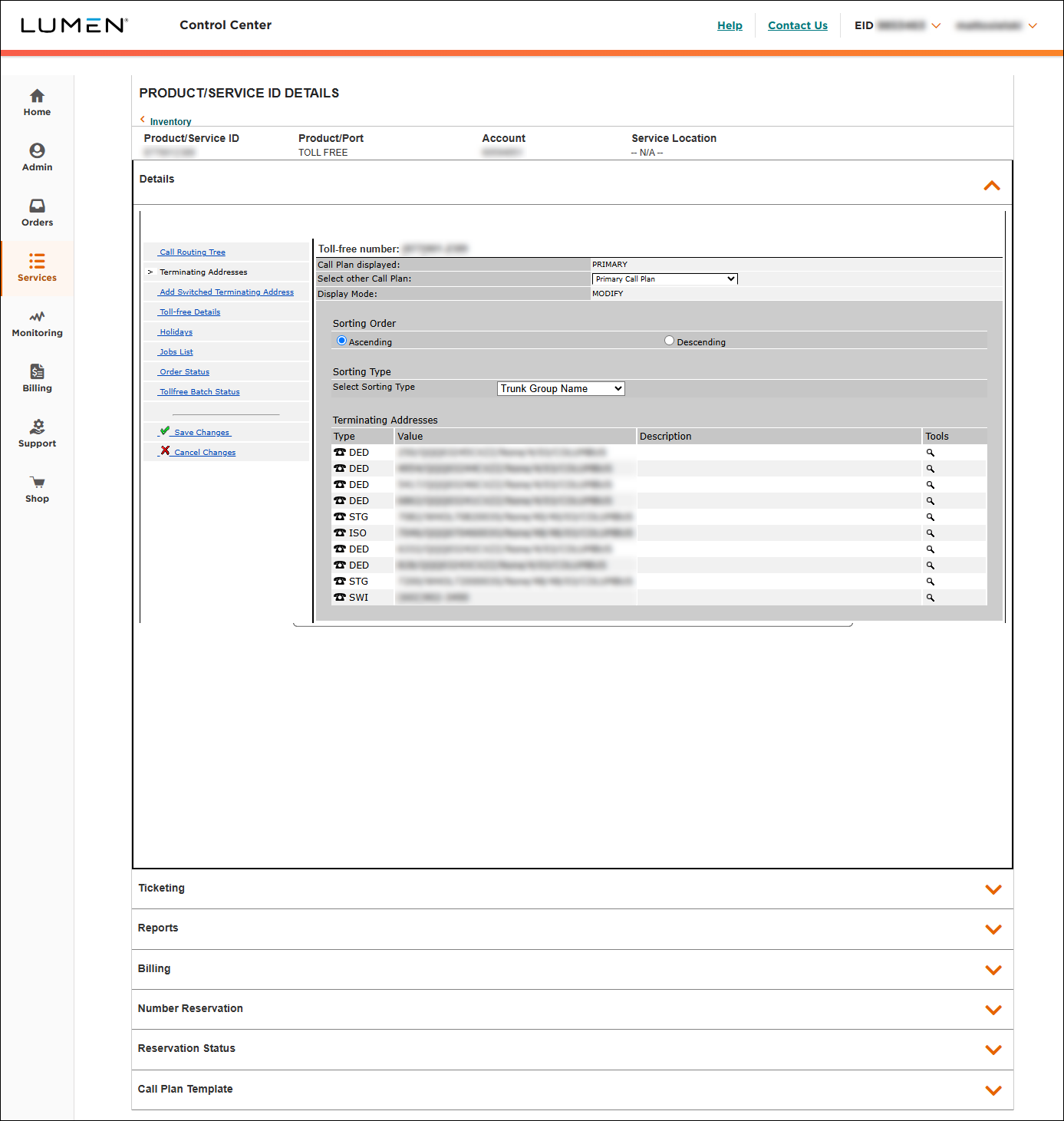Click the magnifier icon on the SWI row
The width and height of the screenshot is (1064, 1121).
(x=930, y=597)
